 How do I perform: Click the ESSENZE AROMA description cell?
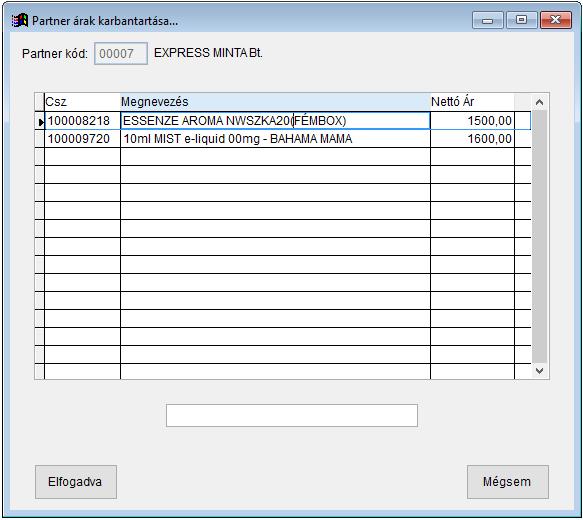coord(275,121)
